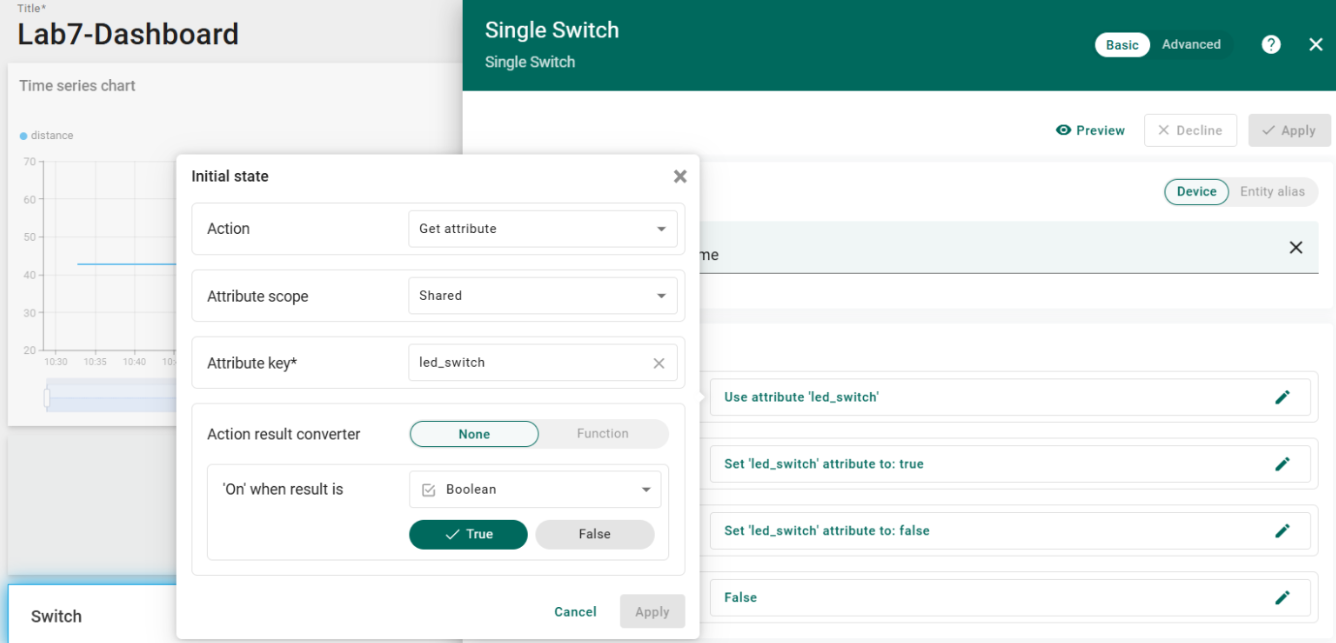The height and width of the screenshot is (643, 1336).
Task: Click the Lab7-Dashboard title field
Action: coord(128,34)
